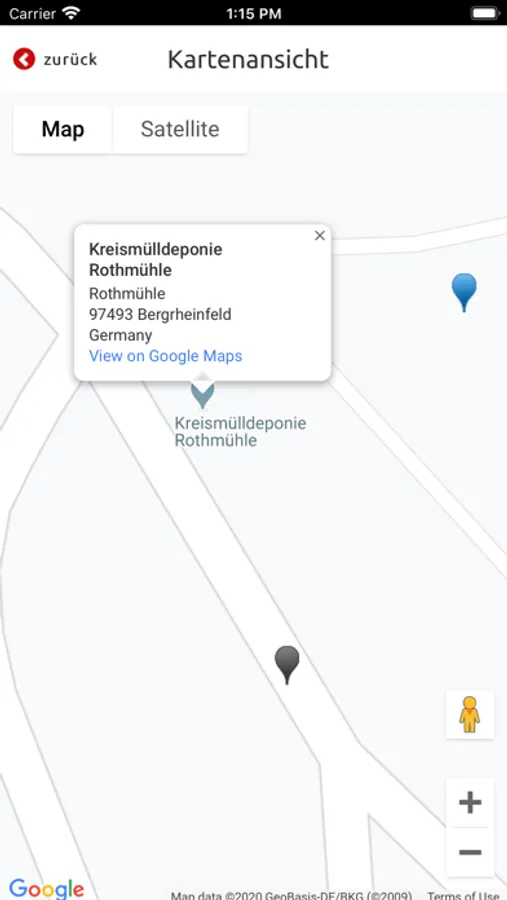Tap the blue map marker pin
The width and height of the screenshot is (507, 900).
[x=464, y=292]
